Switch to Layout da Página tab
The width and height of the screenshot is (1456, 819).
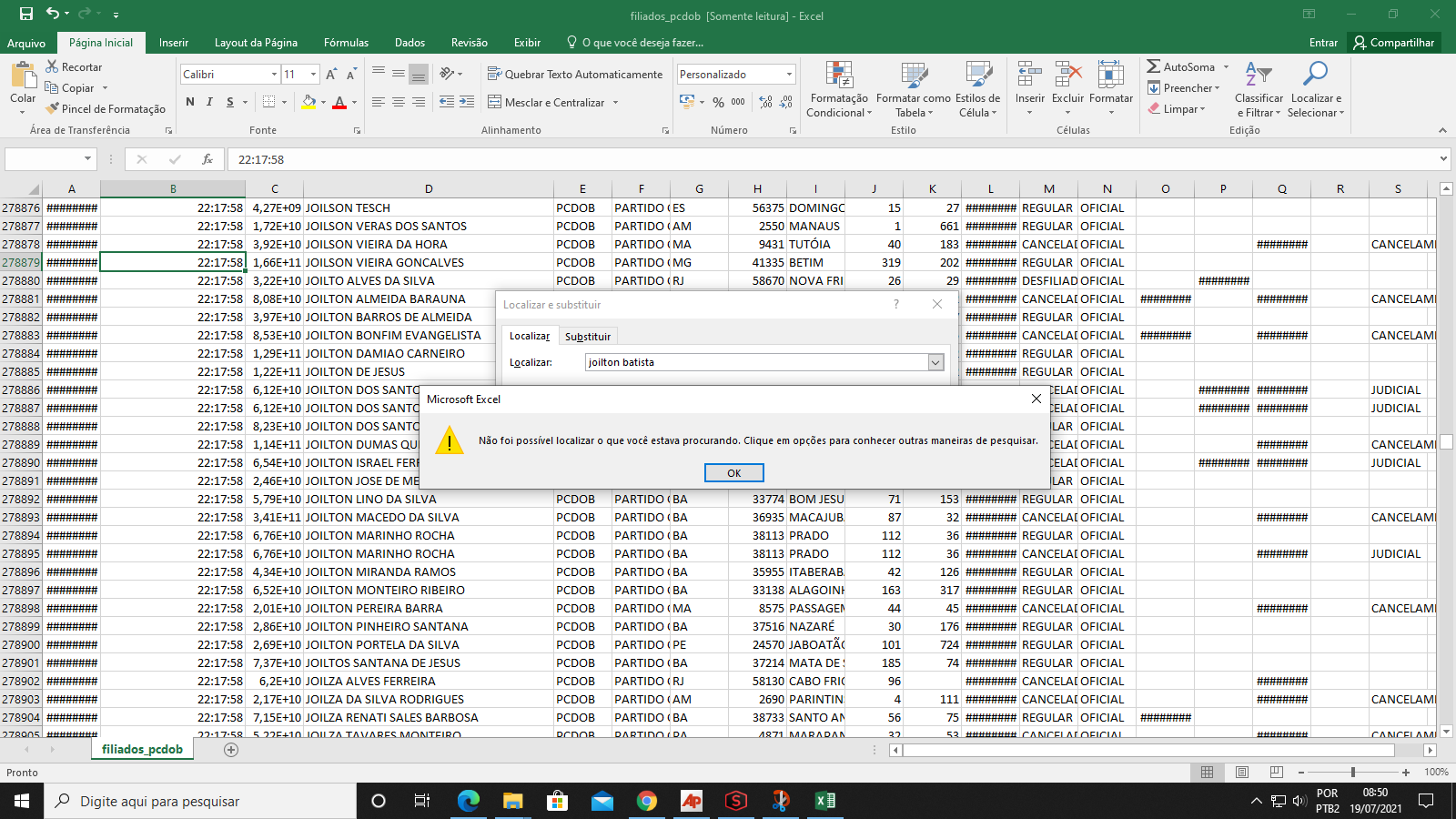(256, 43)
